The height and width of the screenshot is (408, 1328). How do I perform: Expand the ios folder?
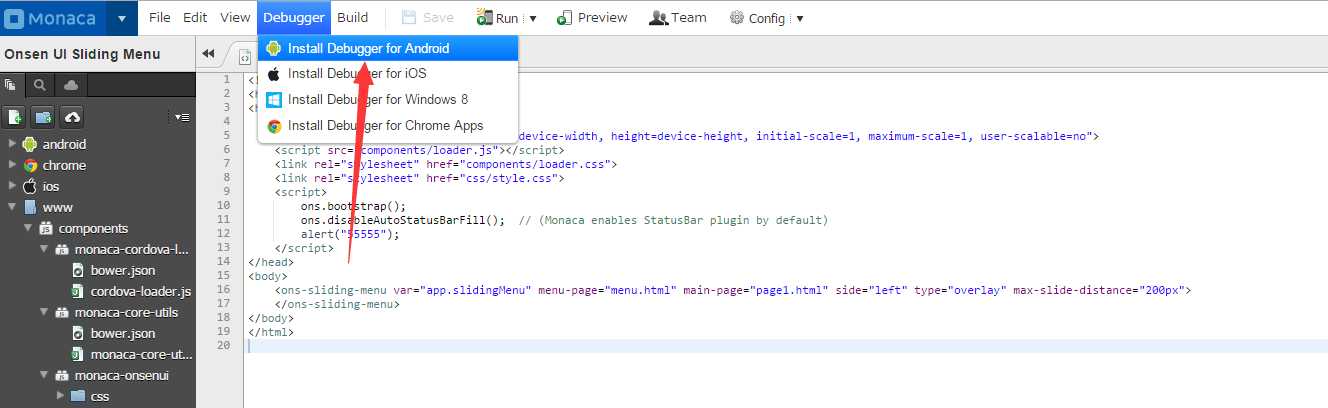[11, 186]
